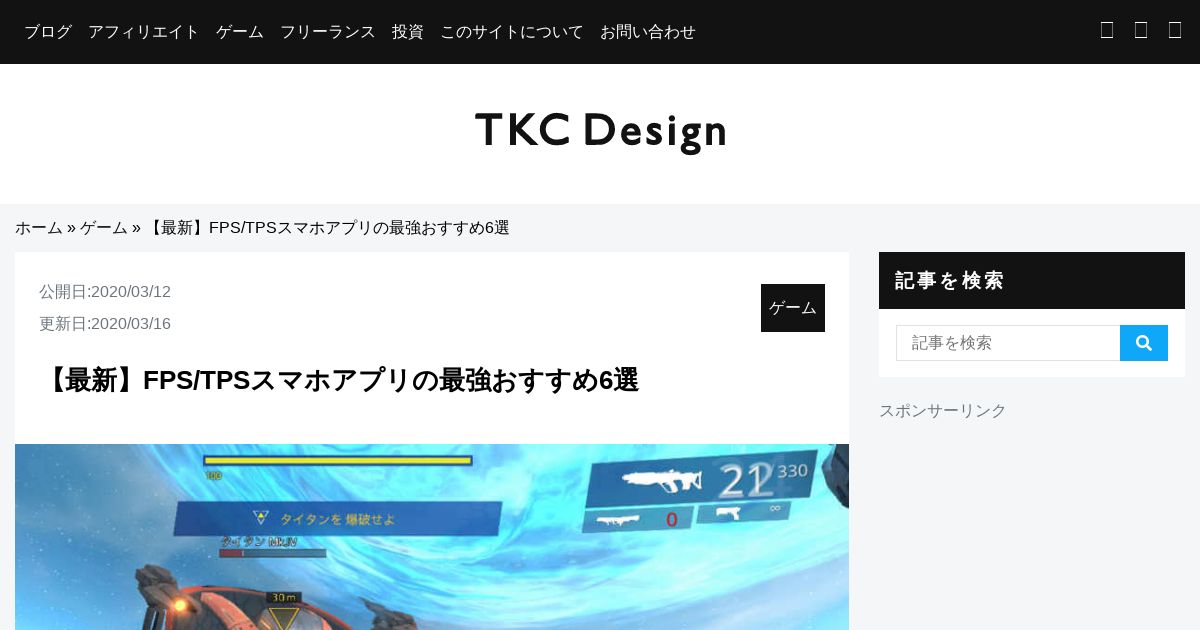This screenshot has height=630, width=1200.
Task: Open the FPS game screenshot image
Action: [432, 537]
